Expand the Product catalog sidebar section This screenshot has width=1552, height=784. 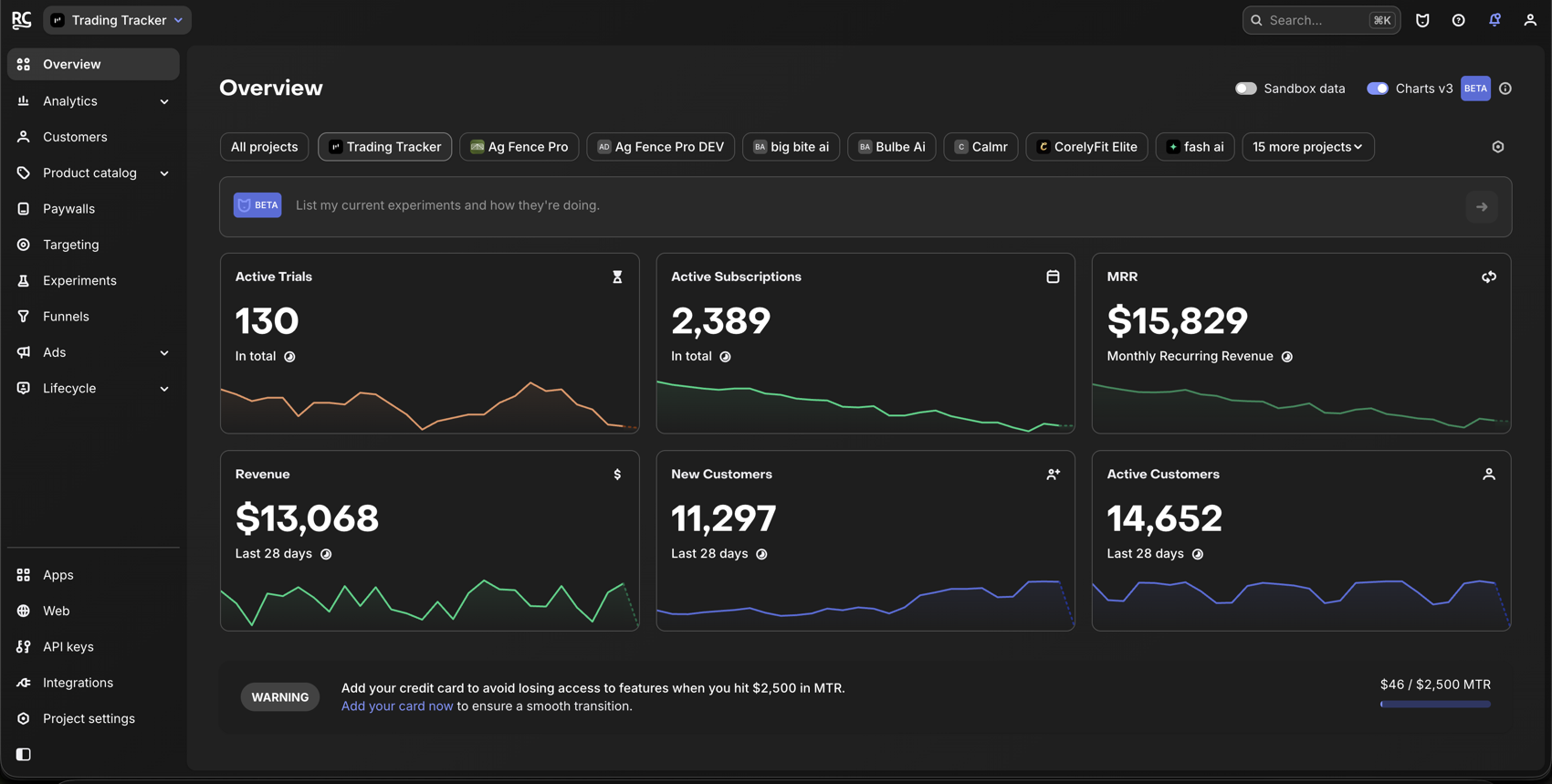[93, 173]
